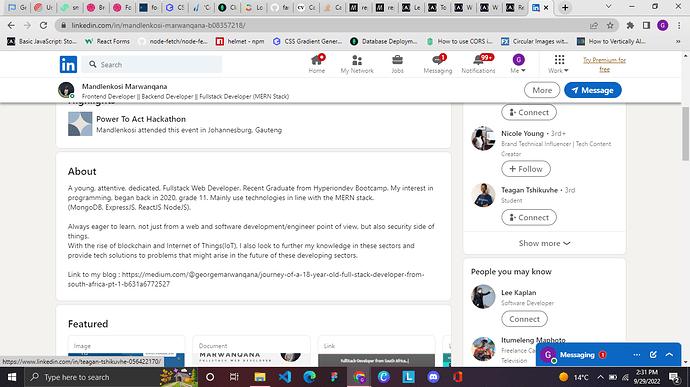Bookmark this page with star icon
The height and width of the screenshot is (387, 690).
coord(610,26)
